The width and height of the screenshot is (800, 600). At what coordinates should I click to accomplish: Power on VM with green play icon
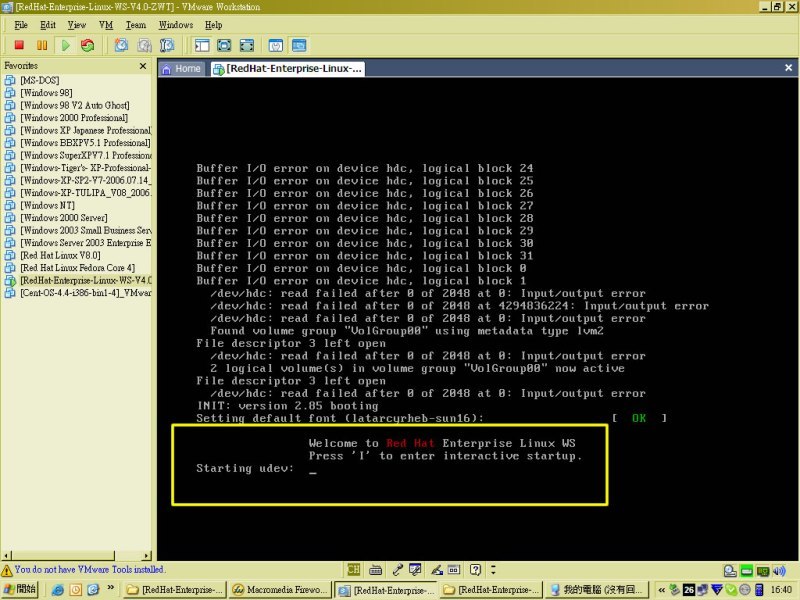point(65,45)
